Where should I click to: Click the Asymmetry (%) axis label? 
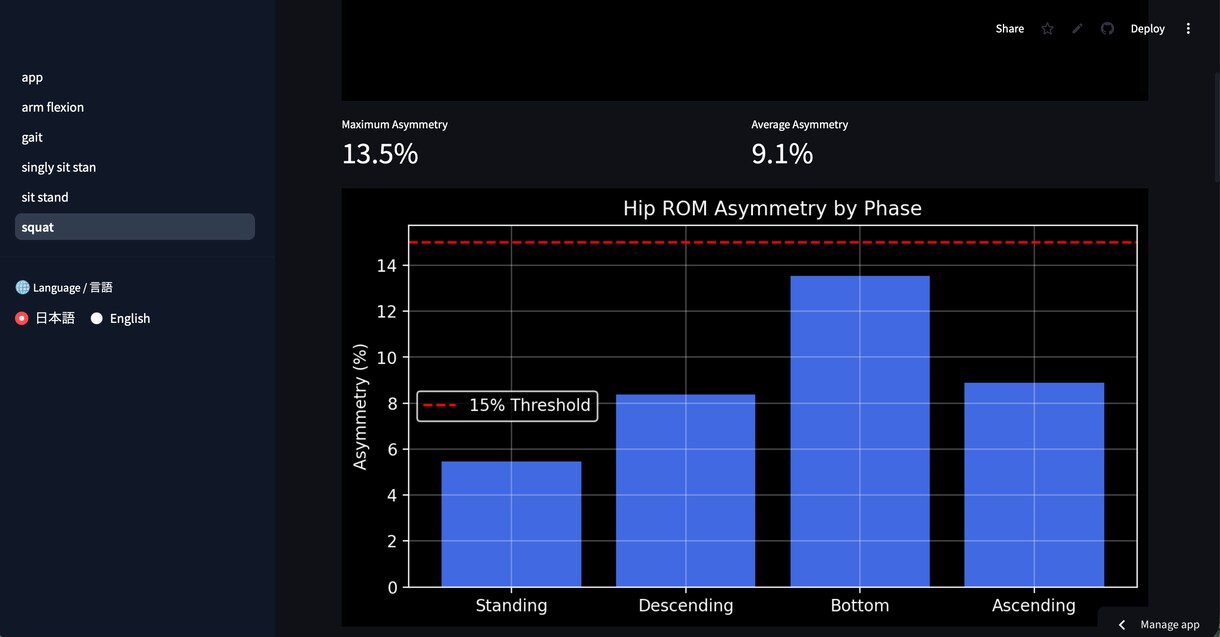pyautogui.click(x=361, y=406)
